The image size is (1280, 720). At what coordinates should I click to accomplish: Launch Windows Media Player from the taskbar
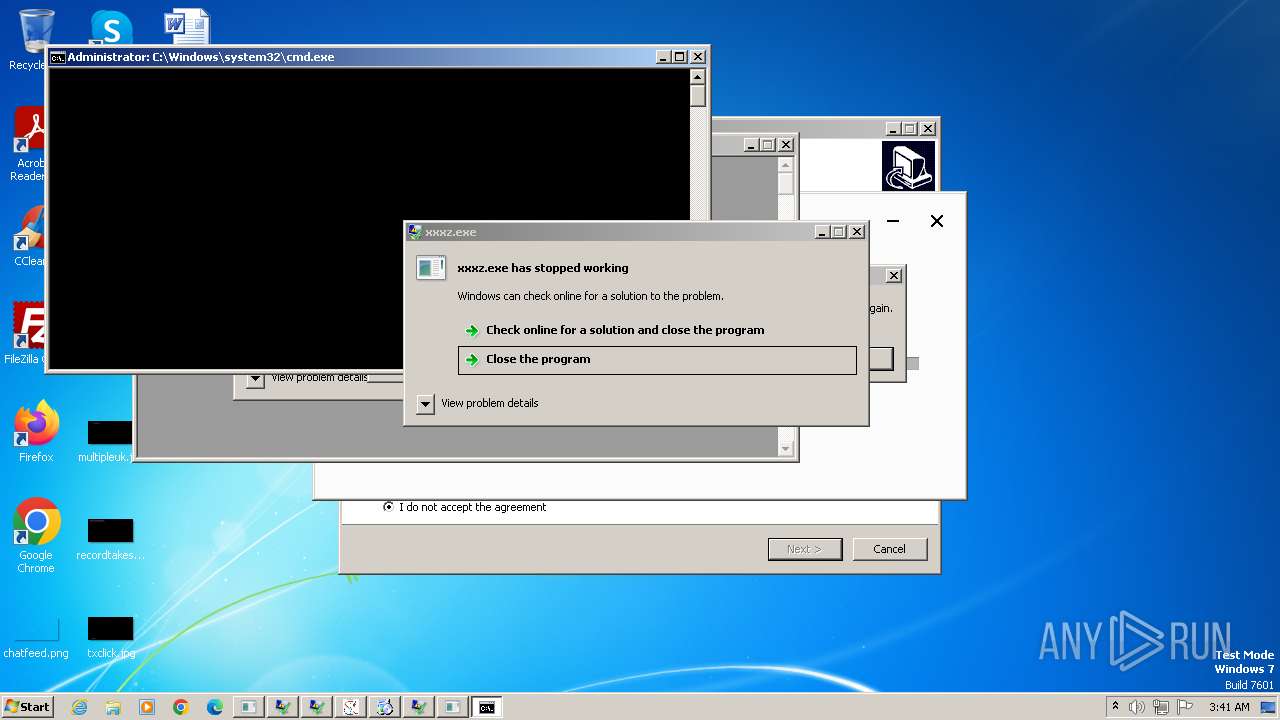pos(147,707)
